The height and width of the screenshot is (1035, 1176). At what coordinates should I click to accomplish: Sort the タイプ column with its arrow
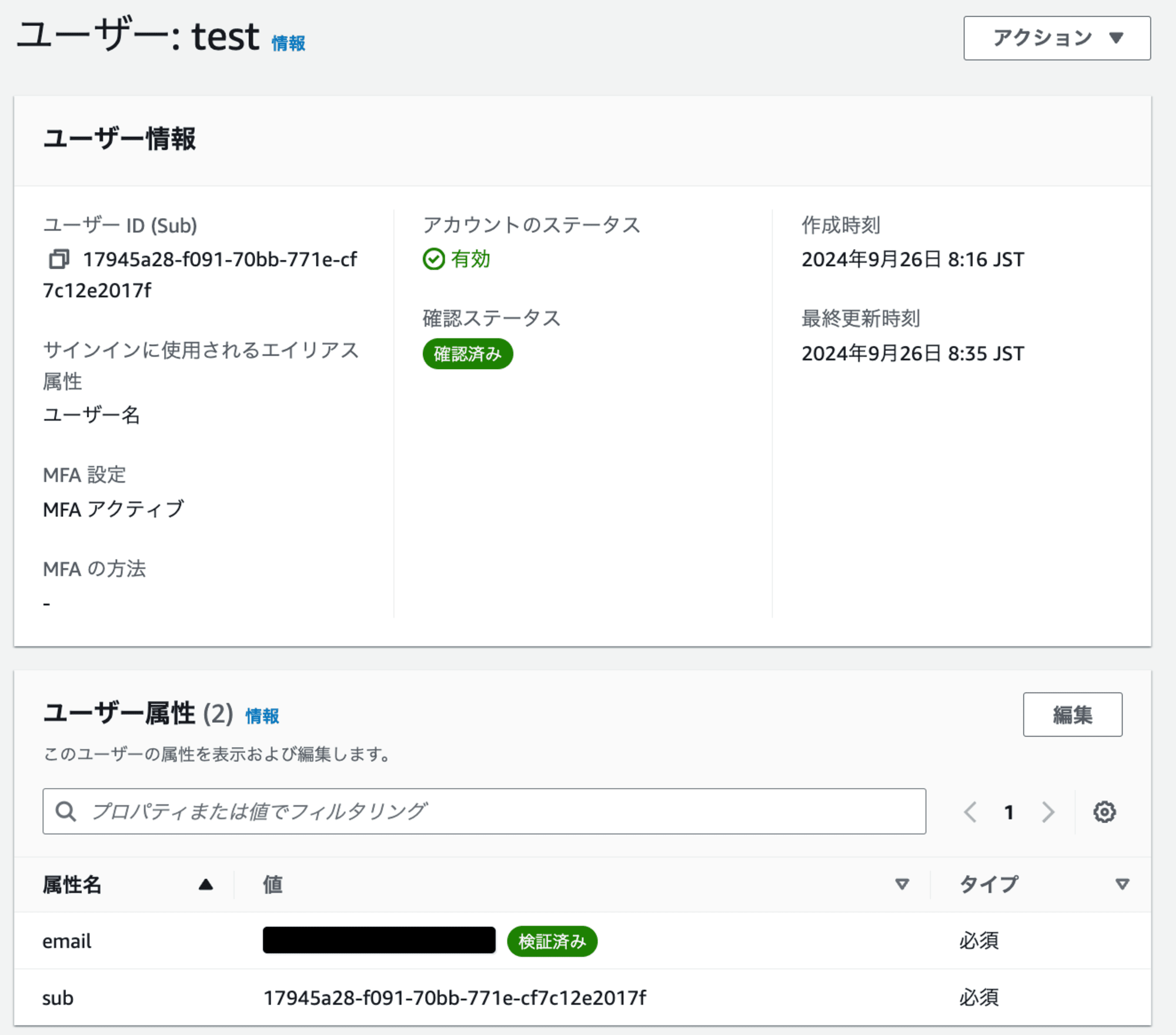[1122, 884]
